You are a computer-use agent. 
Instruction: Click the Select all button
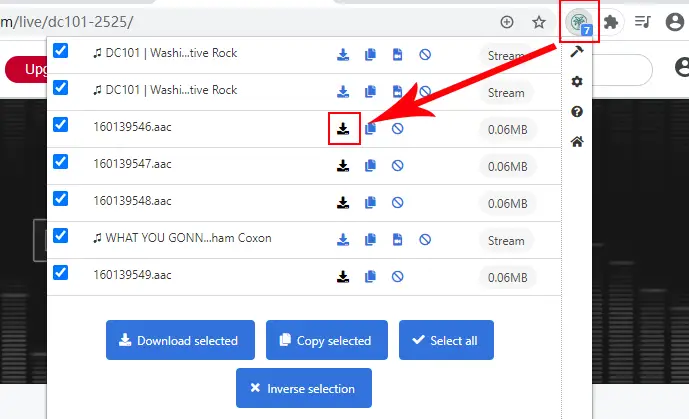[445, 340]
